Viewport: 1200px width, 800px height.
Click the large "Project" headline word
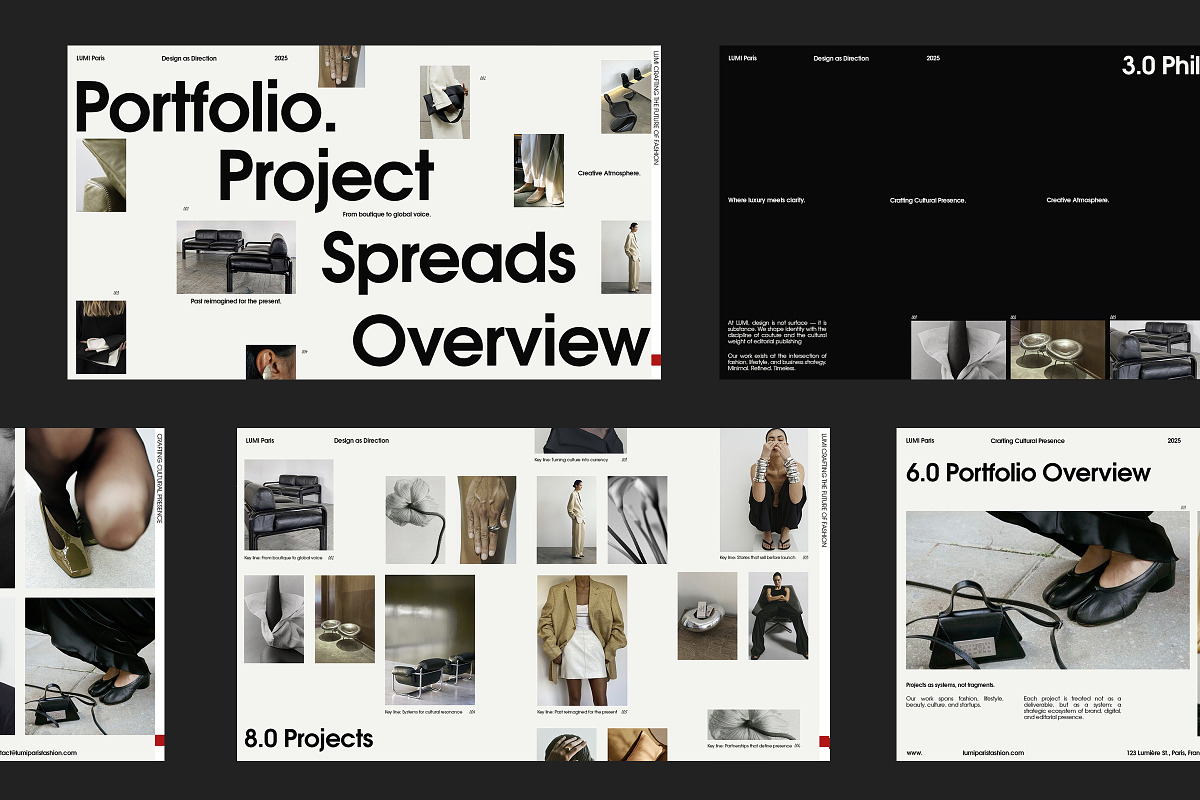point(326,178)
